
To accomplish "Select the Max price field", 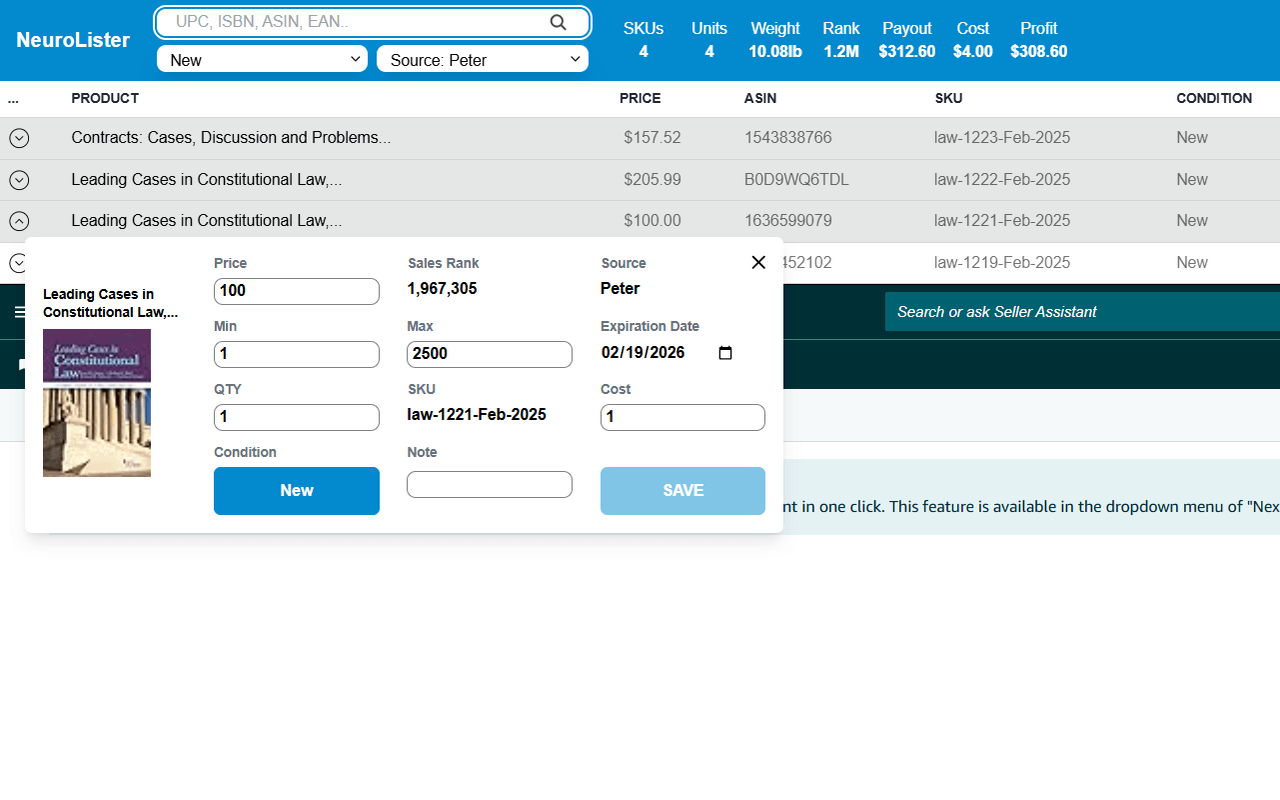I will click(489, 354).
